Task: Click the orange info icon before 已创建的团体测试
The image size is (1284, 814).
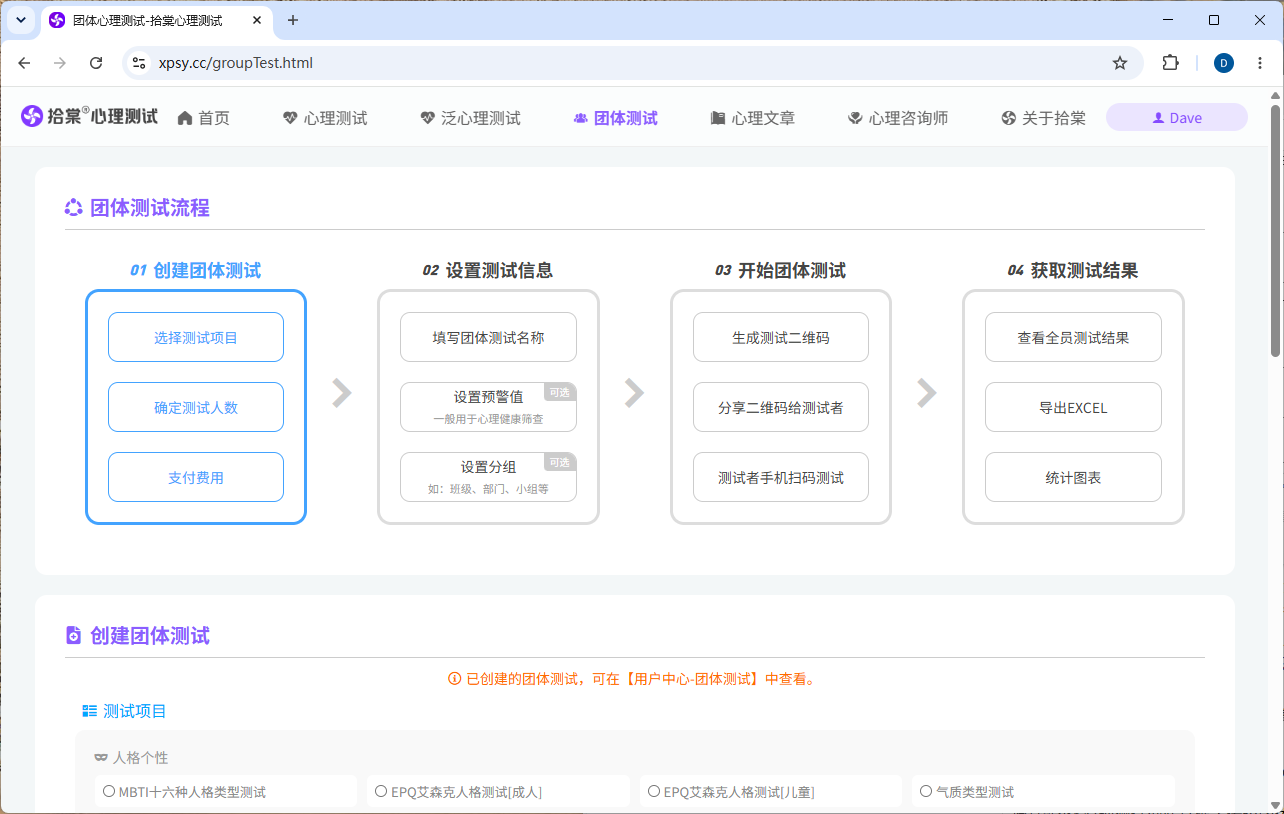Action: (x=455, y=679)
